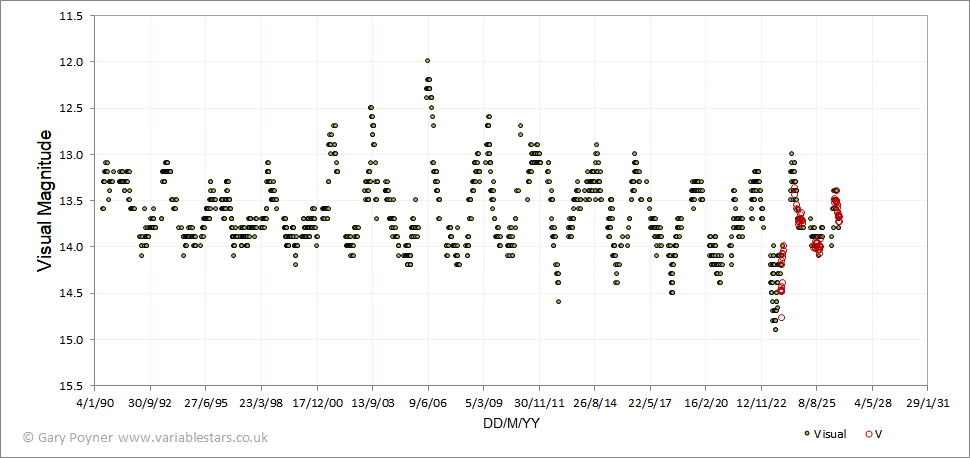
Task: Click the date label 22/5/17
Action: [650, 402]
